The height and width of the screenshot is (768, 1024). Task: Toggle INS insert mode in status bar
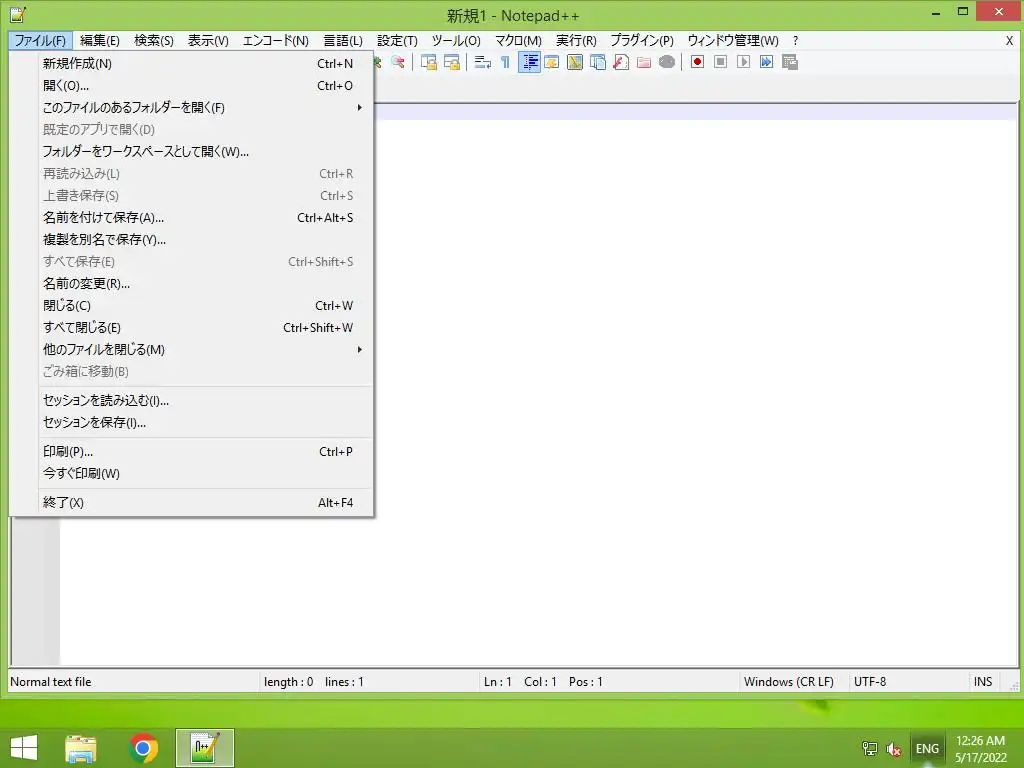(983, 682)
